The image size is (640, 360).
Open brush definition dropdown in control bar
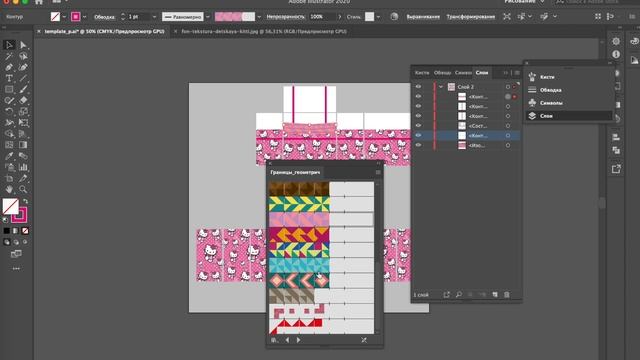click(259, 17)
